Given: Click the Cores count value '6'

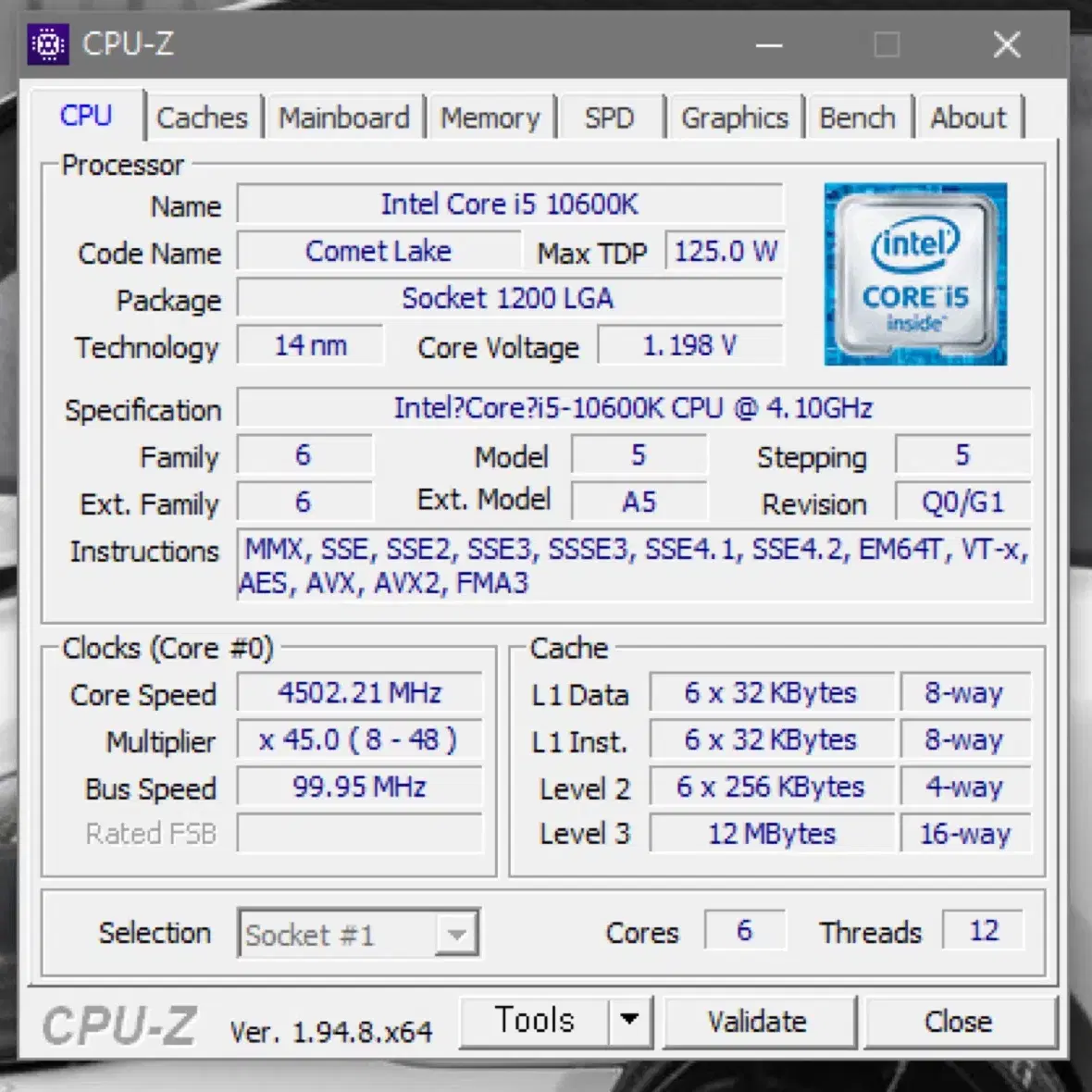Looking at the screenshot, I should pos(744,930).
